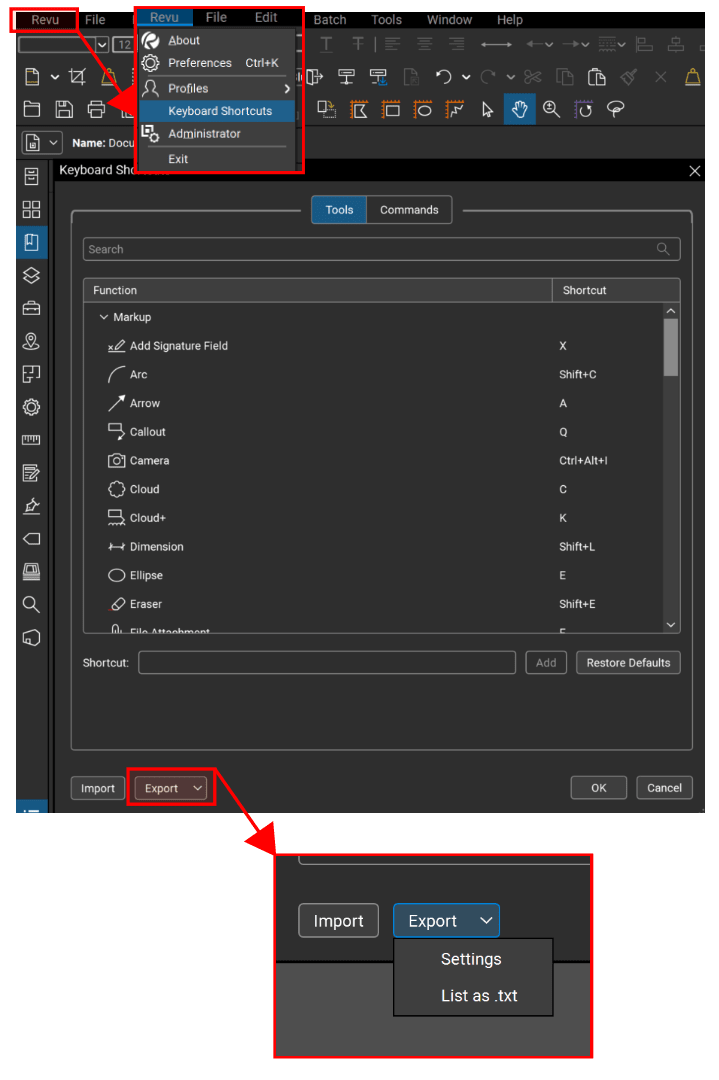Image resolution: width=719 pixels, height=1080 pixels.
Task: Click the Shortcut input field
Action: point(327,663)
